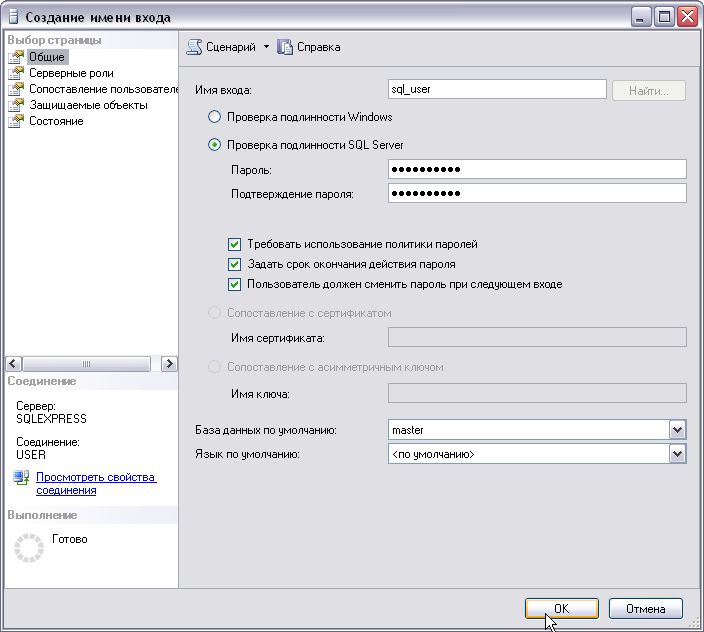
Task: Open База данных по умолчанию dropdown
Action: (677, 430)
